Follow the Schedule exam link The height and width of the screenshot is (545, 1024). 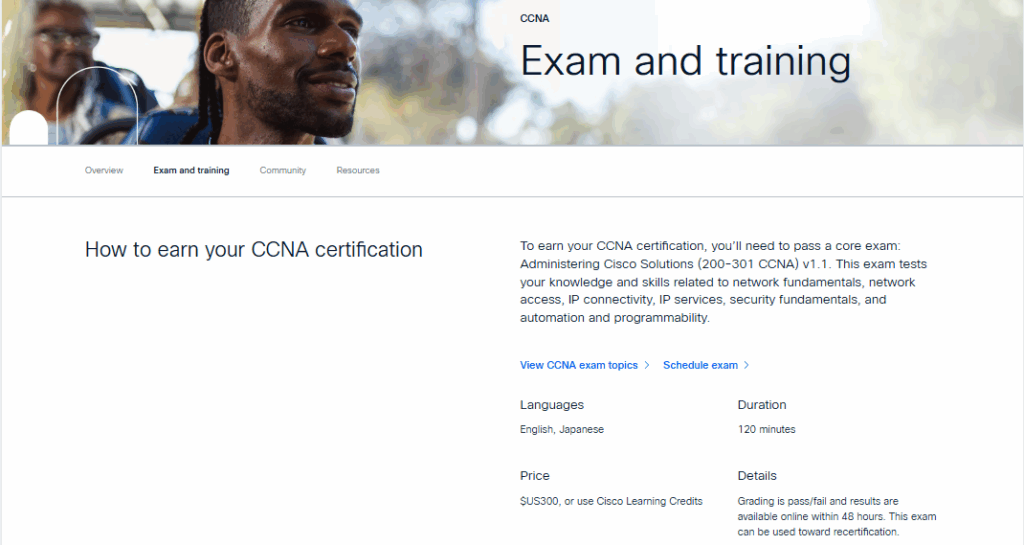(700, 366)
